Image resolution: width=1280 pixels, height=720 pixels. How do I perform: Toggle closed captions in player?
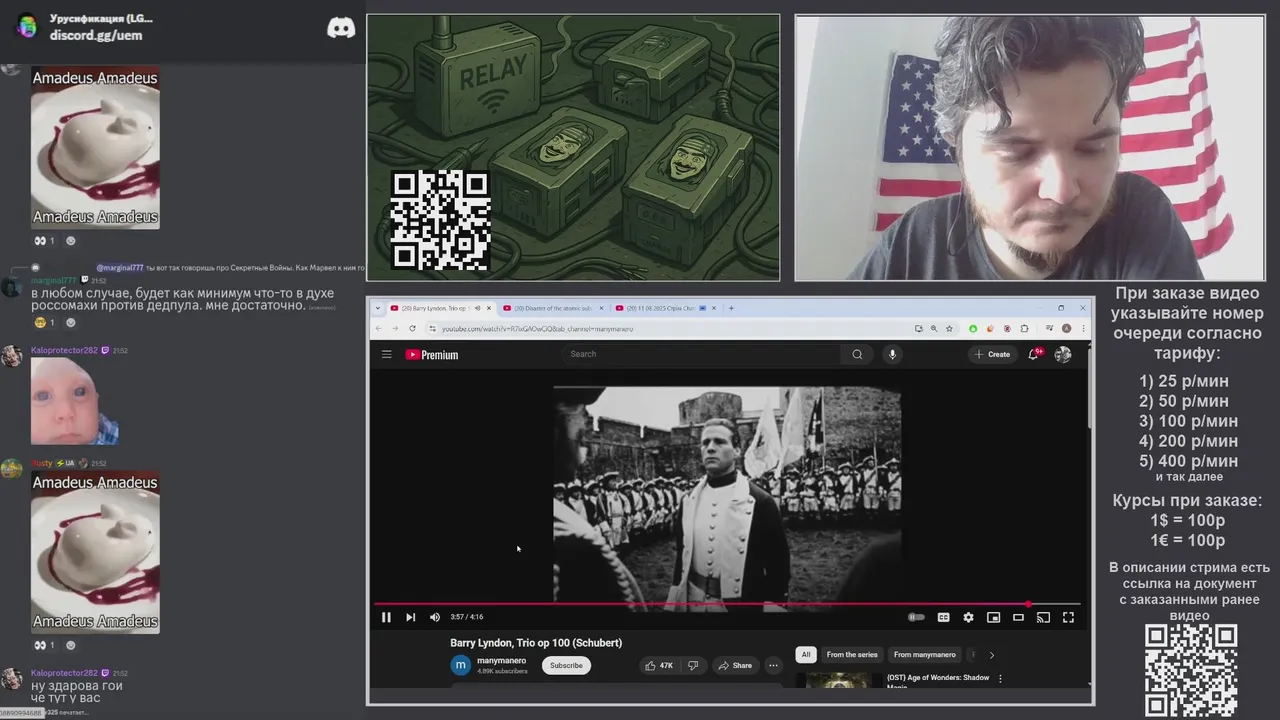(x=943, y=617)
